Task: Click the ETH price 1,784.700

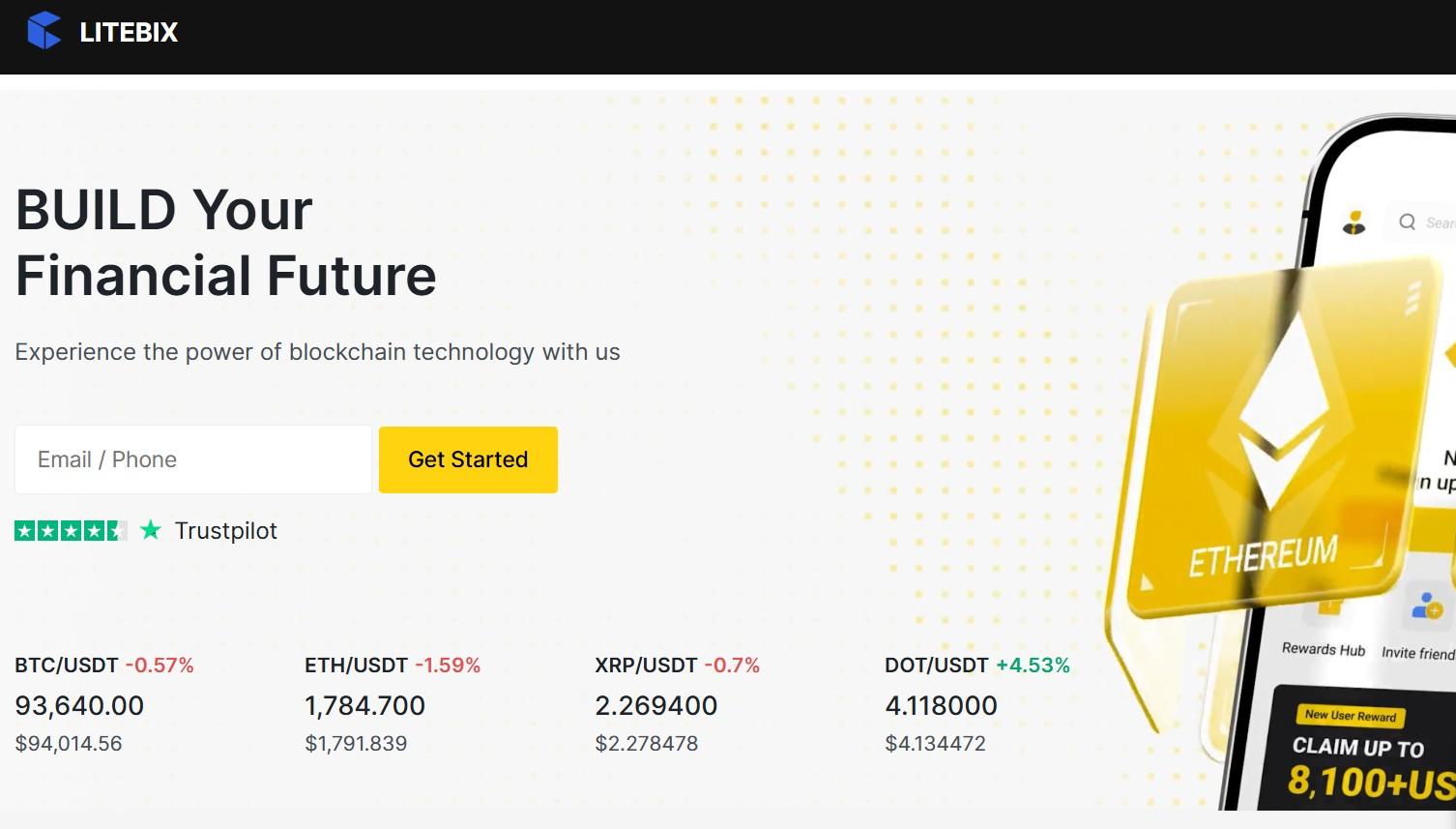Action: tap(364, 706)
